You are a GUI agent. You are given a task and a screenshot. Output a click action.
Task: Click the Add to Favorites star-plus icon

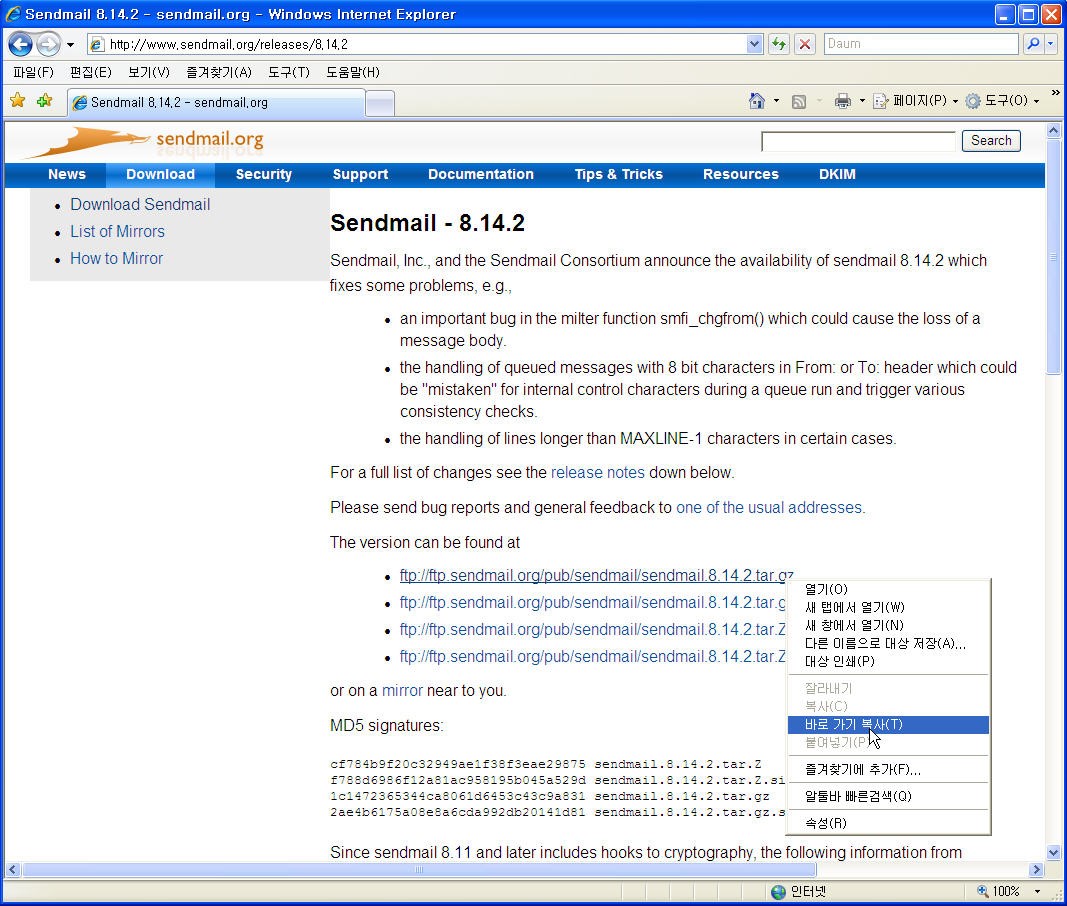[45, 101]
